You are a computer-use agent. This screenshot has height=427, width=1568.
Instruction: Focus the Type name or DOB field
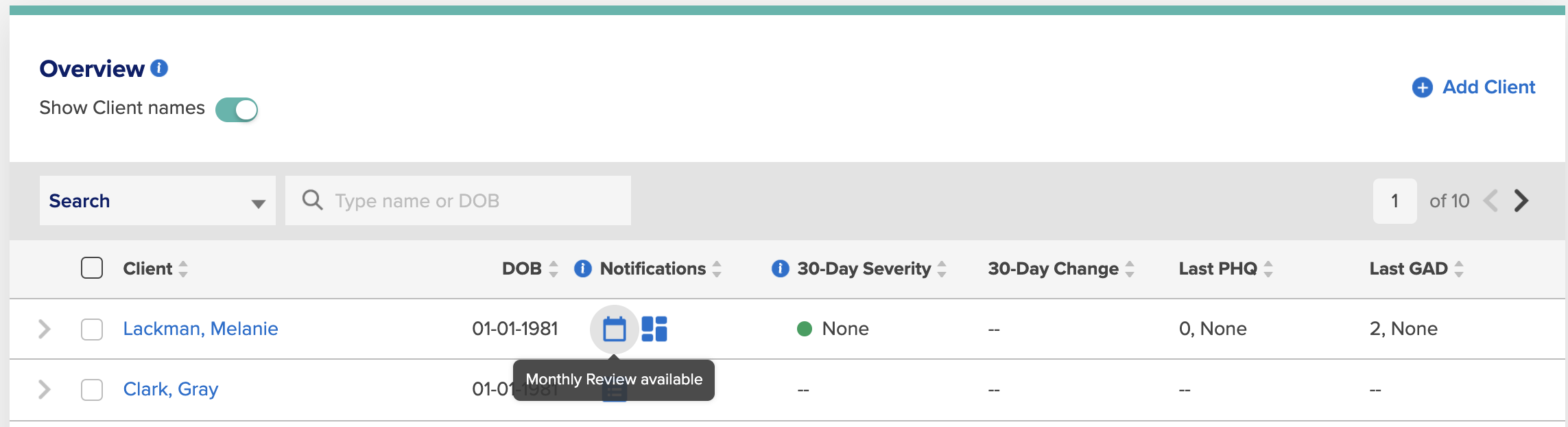point(458,200)
